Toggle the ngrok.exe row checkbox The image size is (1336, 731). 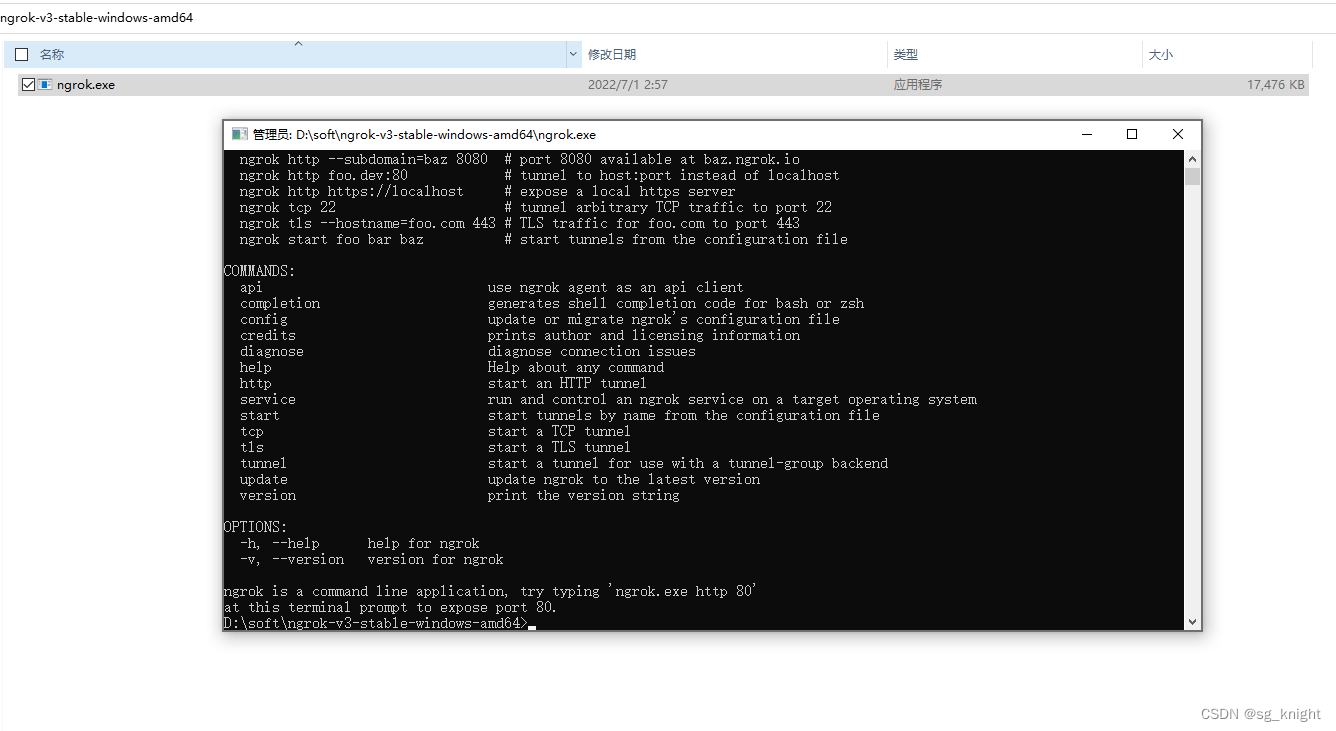[x=28, y=85]
